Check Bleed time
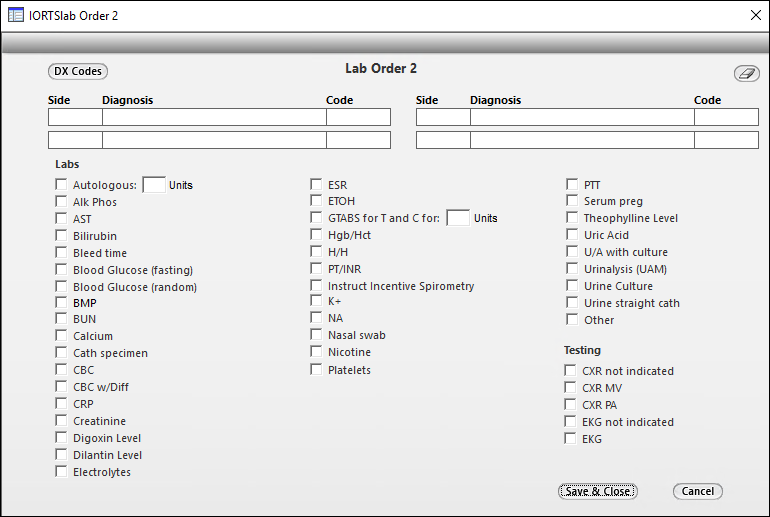This screenshot has width=770, height=517. (61, 252)
